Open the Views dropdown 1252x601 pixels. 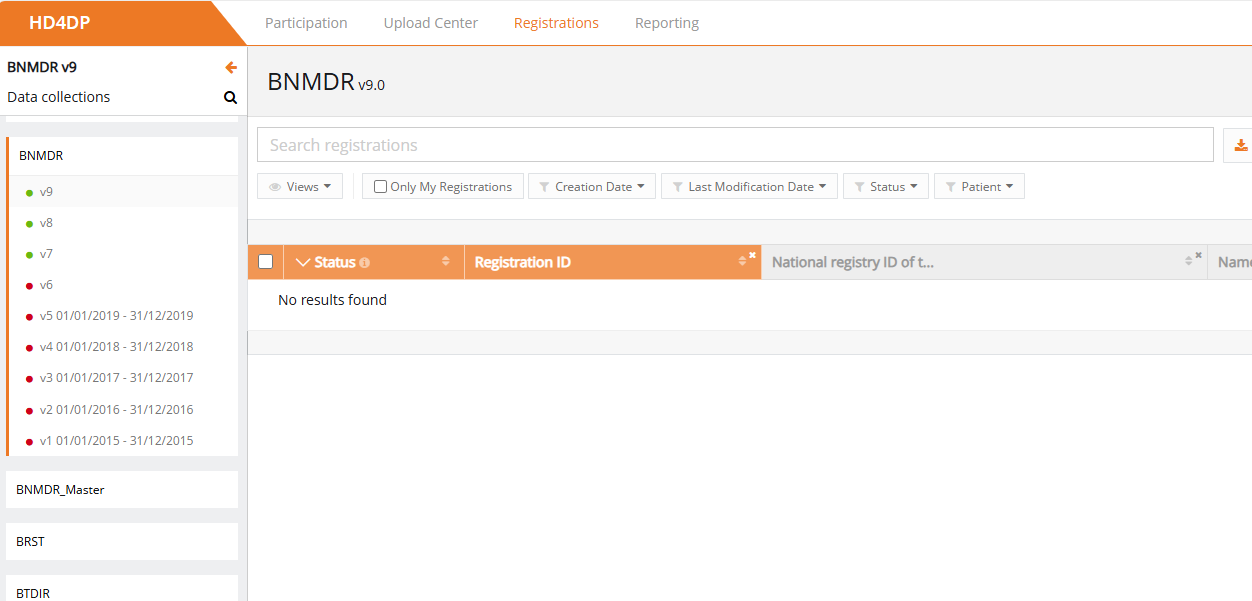tap(301, 187)
